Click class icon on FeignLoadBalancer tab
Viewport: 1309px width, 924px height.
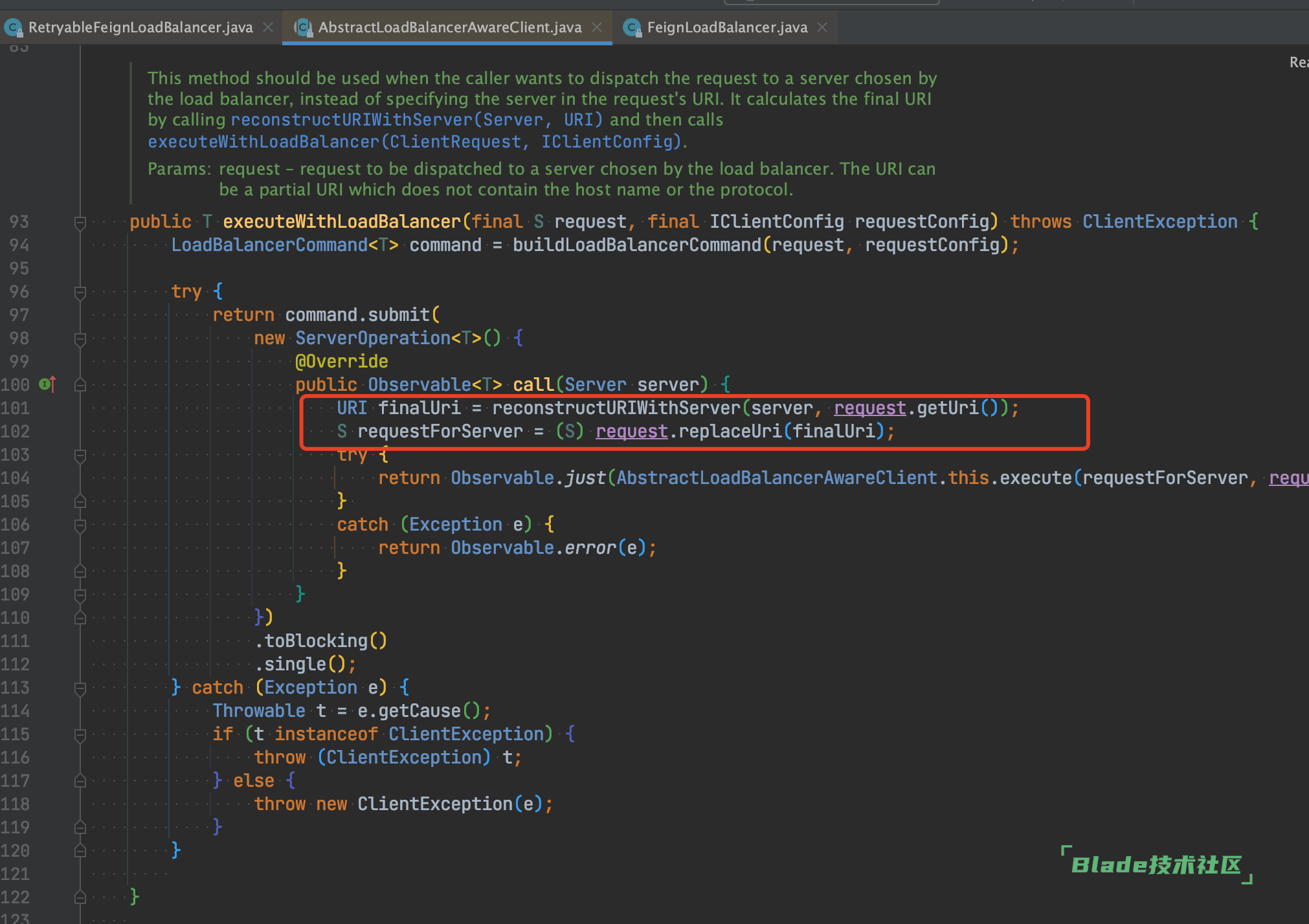pos(631,27)
